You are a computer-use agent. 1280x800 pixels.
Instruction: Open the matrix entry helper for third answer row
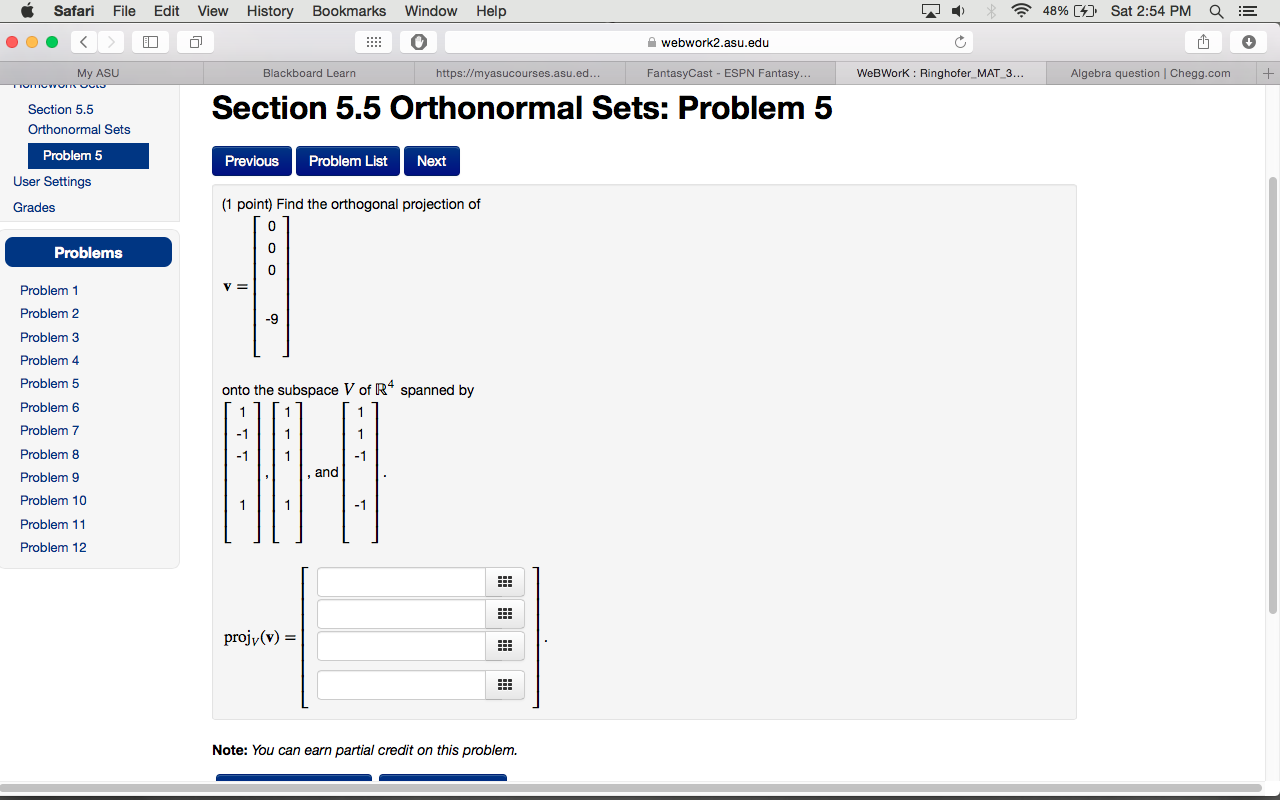(505, 646)
